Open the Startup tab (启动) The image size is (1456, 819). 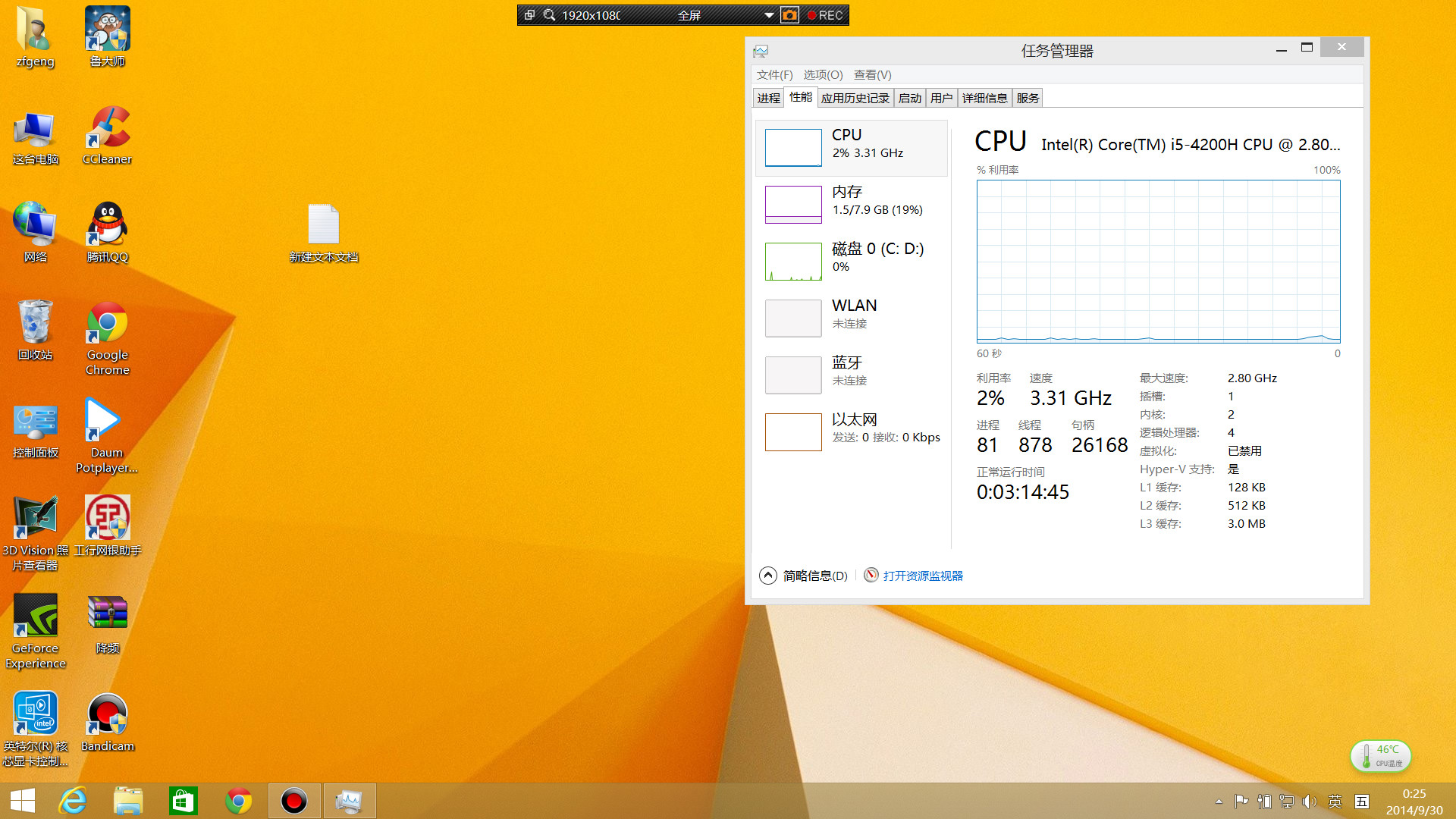[909, 98]
